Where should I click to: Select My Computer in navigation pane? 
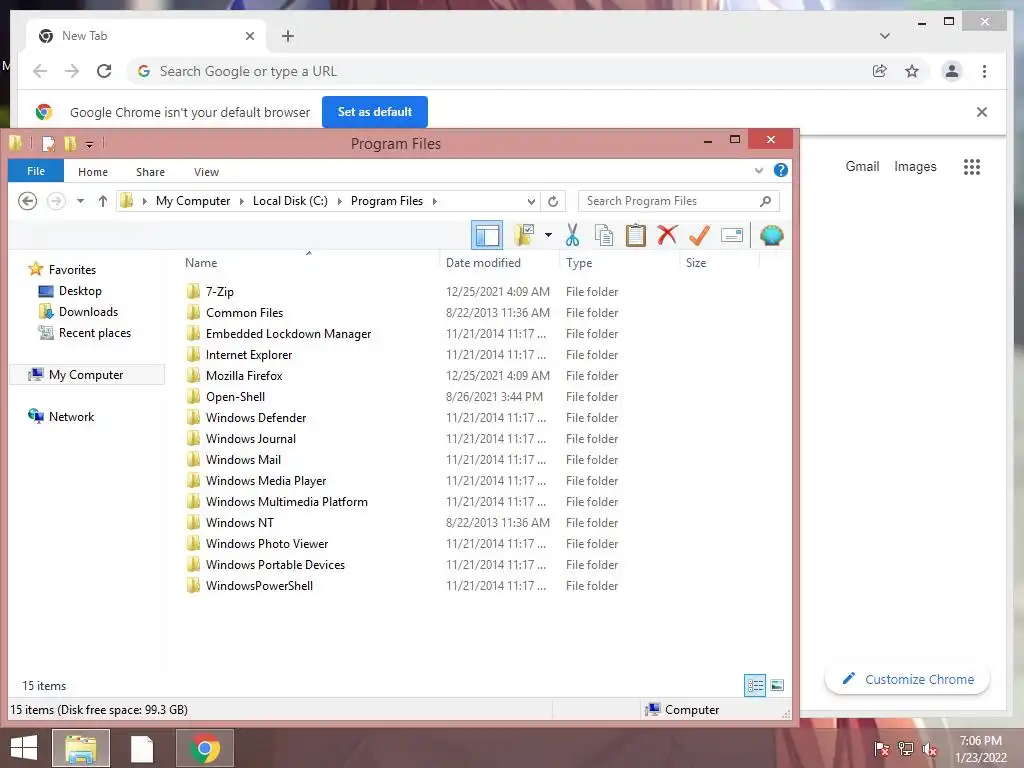click(87, 375)
